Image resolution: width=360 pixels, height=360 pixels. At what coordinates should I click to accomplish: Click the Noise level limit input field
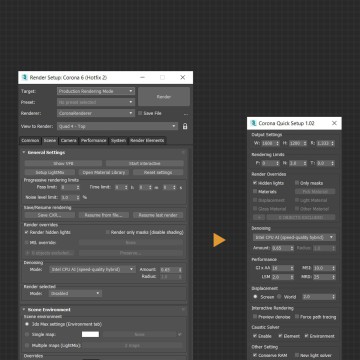click(x=70, y=197)
